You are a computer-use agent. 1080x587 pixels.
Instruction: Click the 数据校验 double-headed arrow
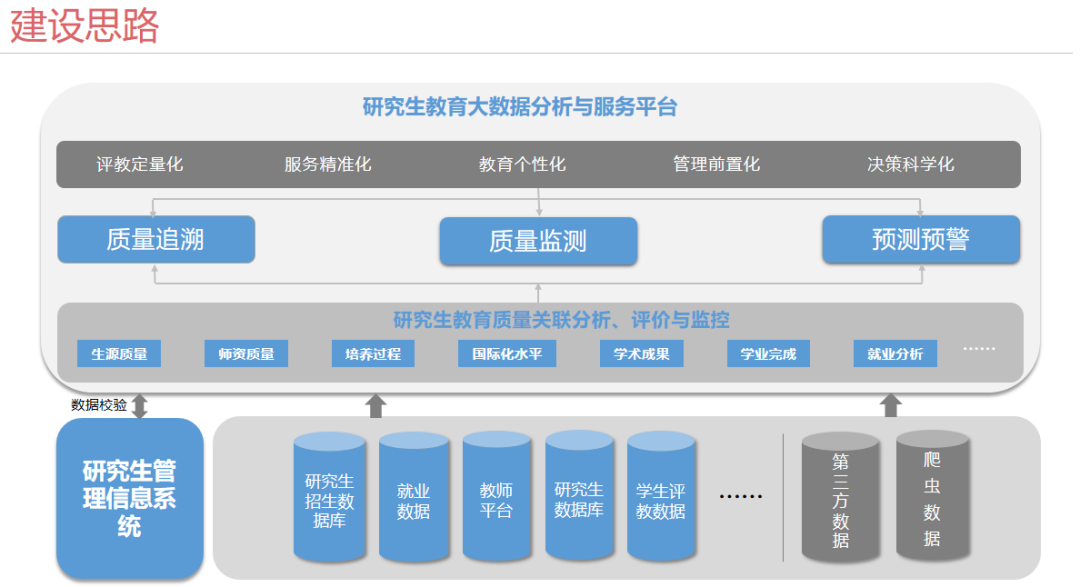pos(140,405)
